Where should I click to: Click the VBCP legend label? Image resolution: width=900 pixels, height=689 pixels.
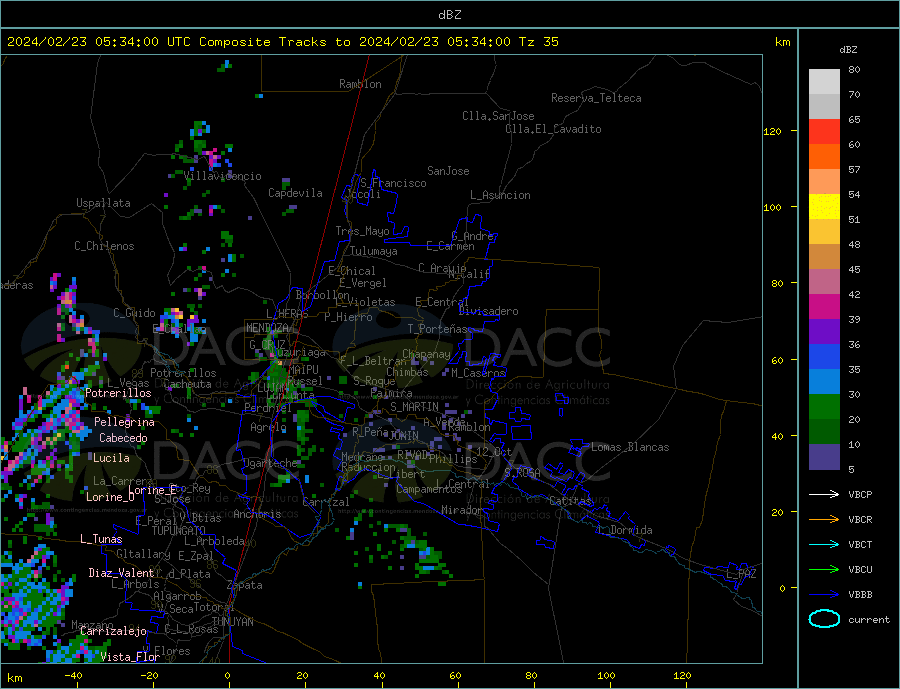point(860,494)
